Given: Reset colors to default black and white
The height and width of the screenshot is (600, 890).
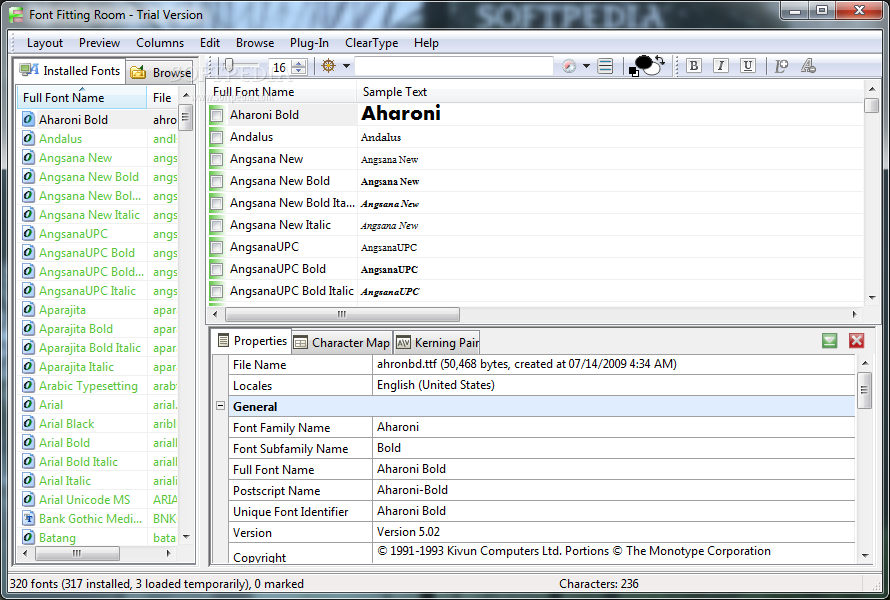Looking at the screenshot, I should pos(633,72).
